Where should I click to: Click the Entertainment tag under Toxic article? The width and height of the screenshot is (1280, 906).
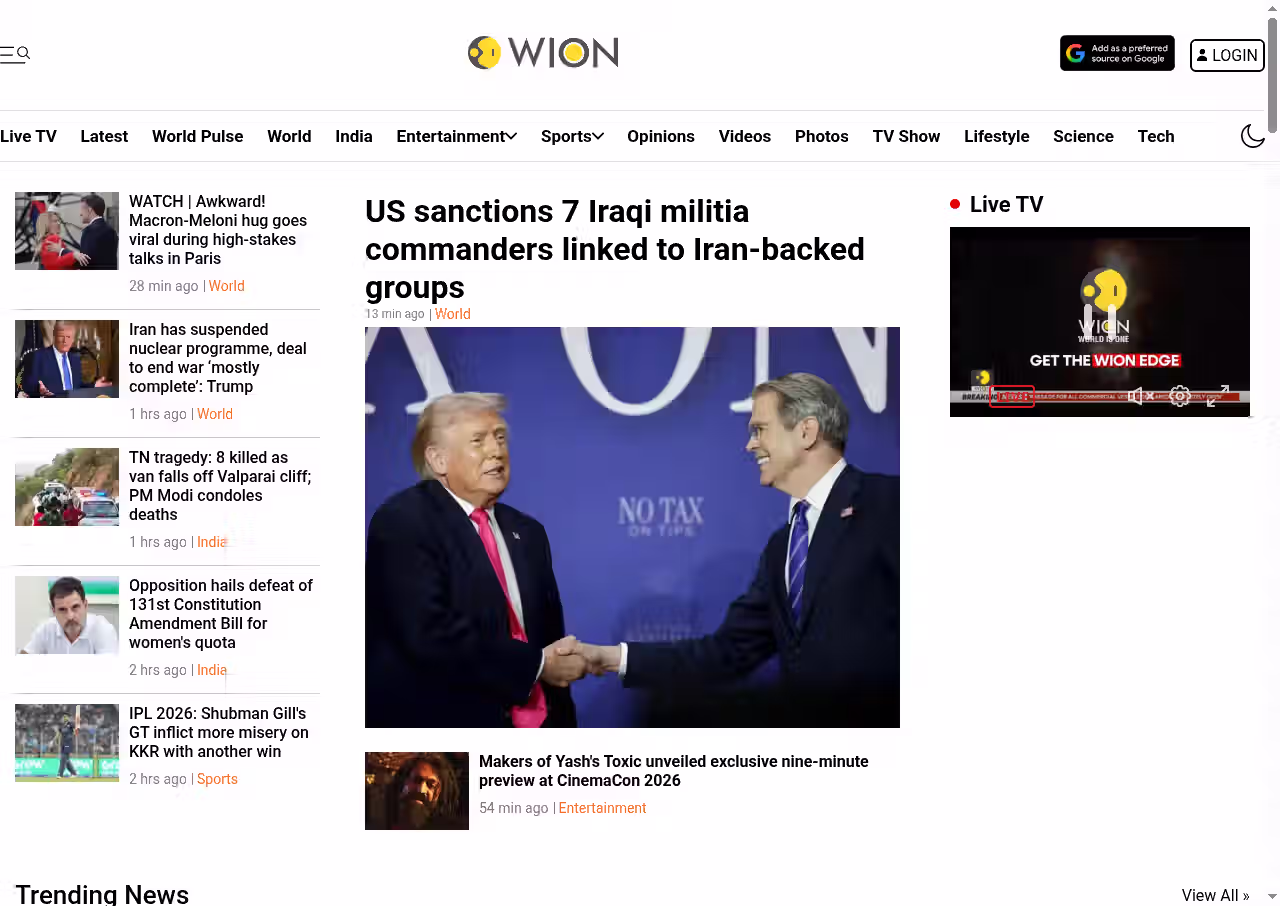[x=602, y=808]
